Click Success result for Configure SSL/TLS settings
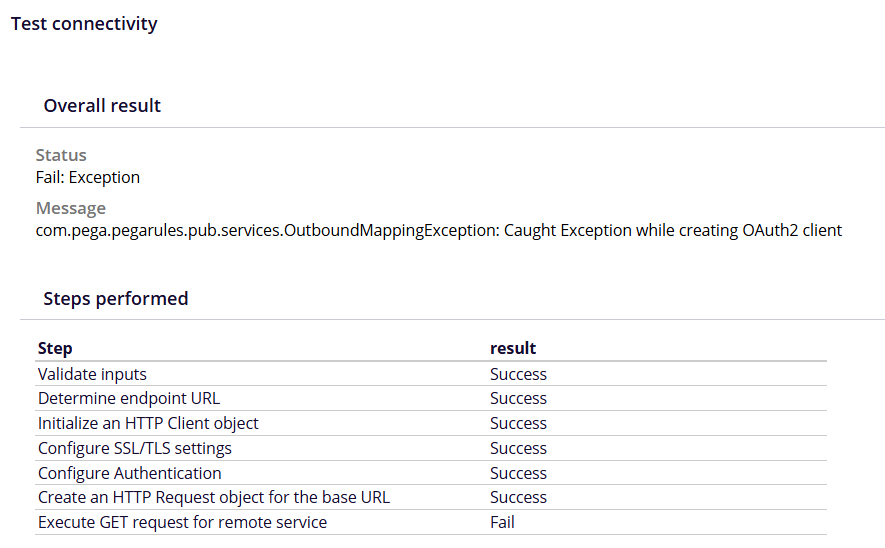The width and height of the screenshot is (885, 548). (518, 449)
